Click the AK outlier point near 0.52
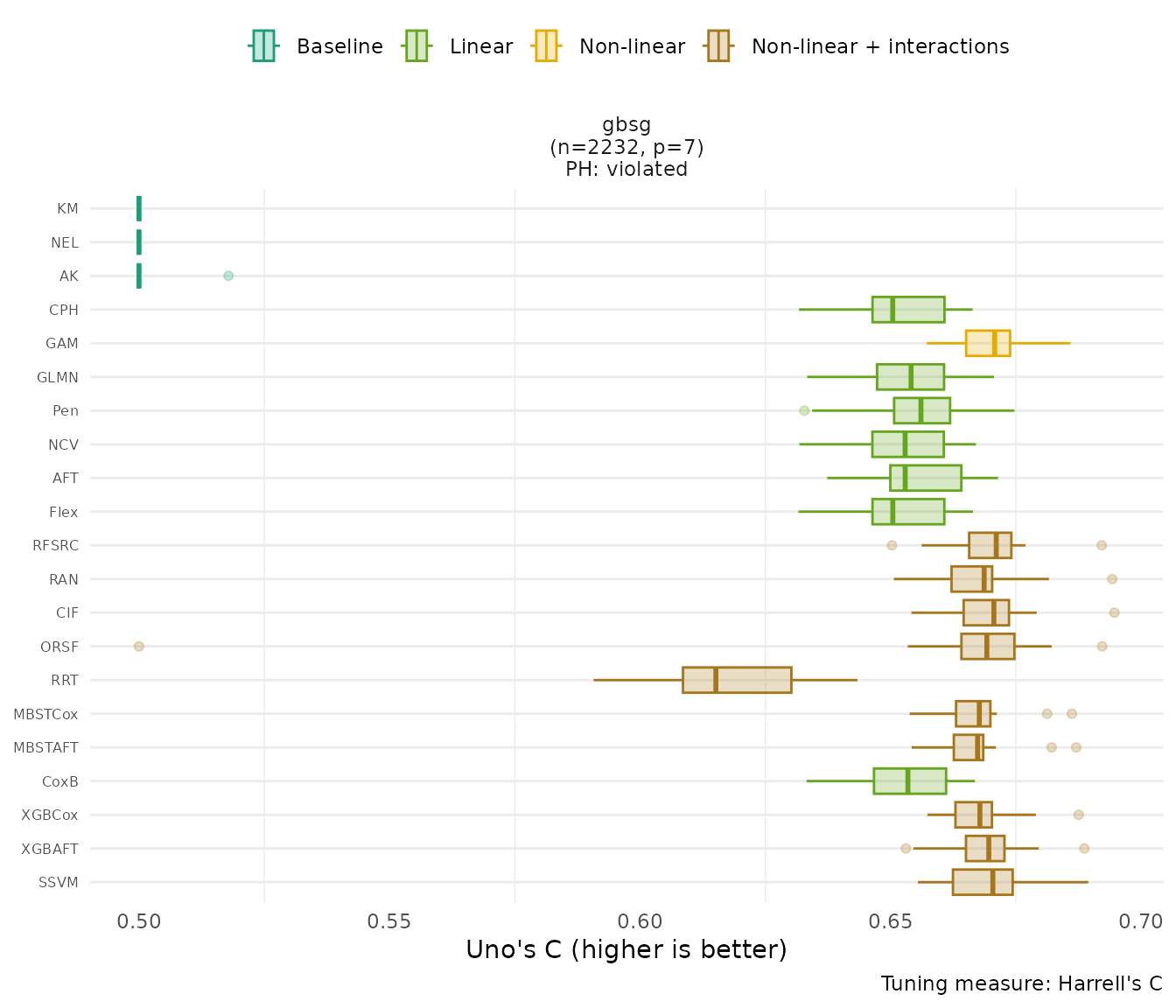1176x1008 pixels. pos(228,276)
